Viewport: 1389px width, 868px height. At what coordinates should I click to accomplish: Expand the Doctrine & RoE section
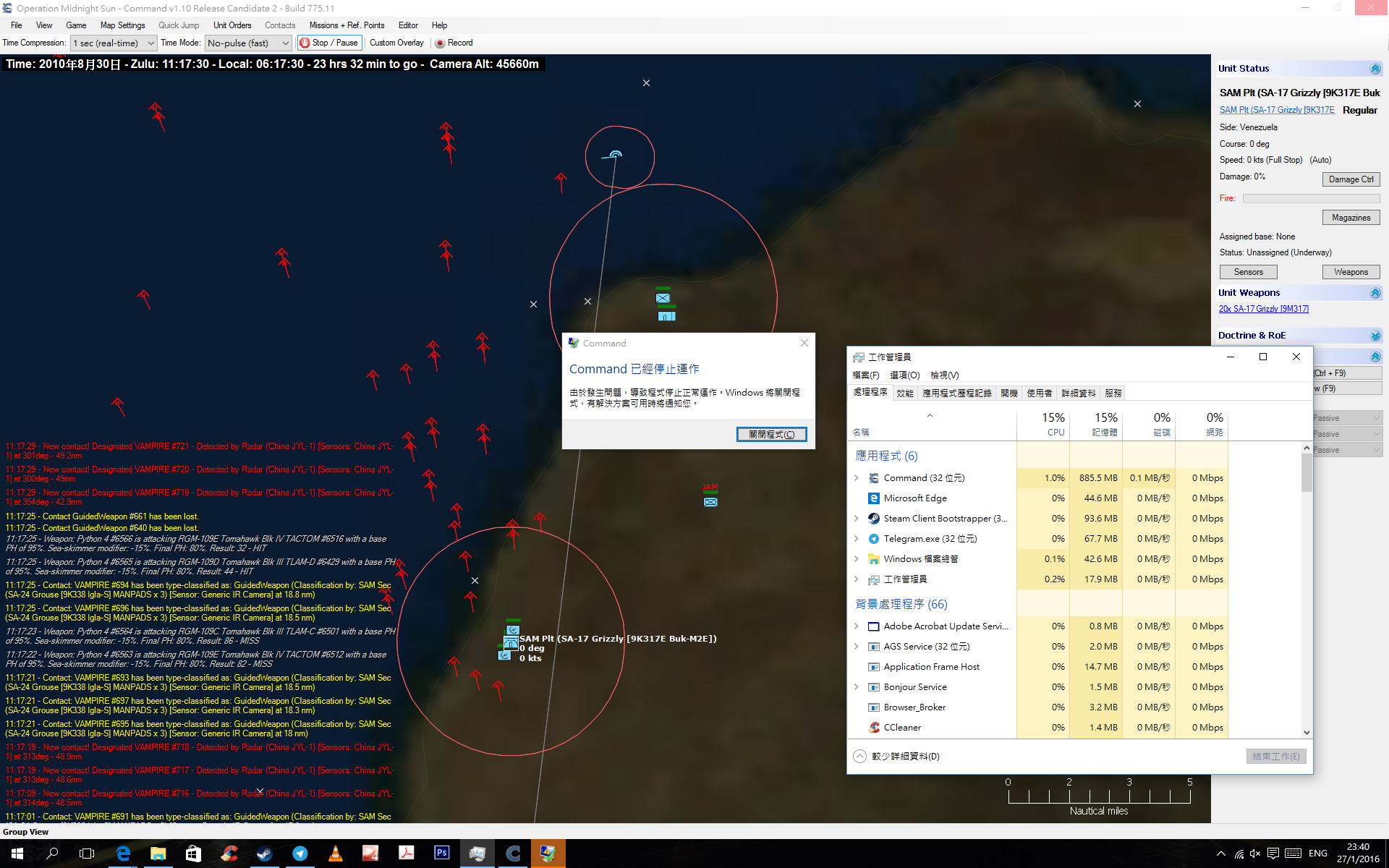[1375, 336]
